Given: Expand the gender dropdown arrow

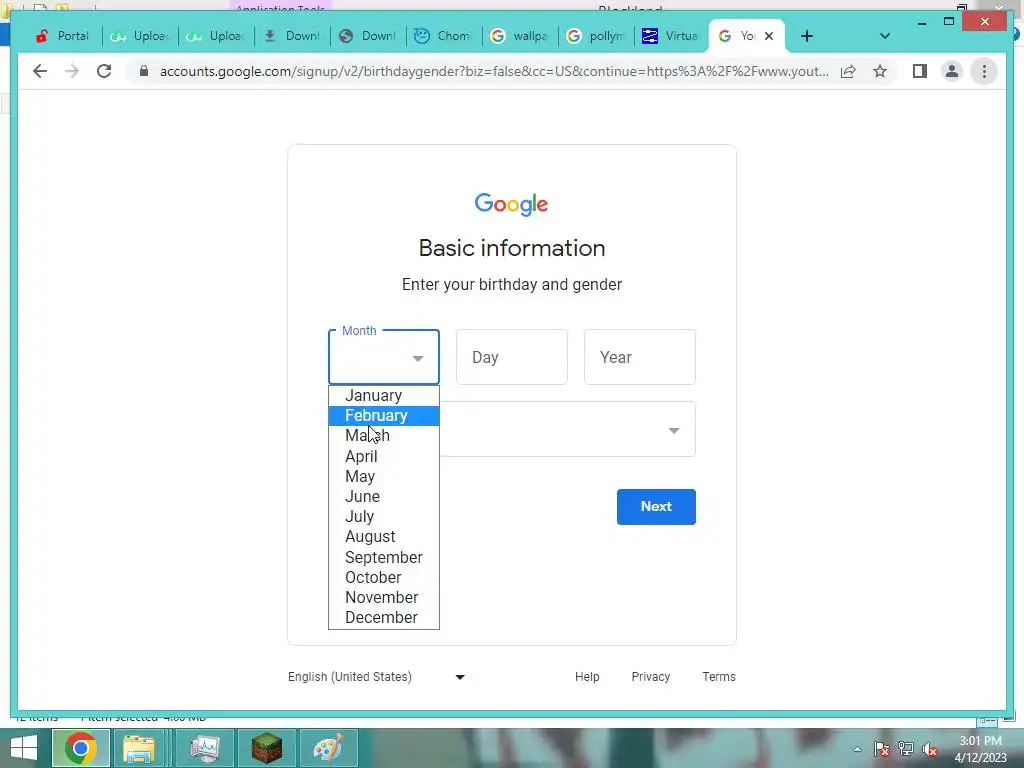Looking at the screenshot, I should (x=674, y=430).
